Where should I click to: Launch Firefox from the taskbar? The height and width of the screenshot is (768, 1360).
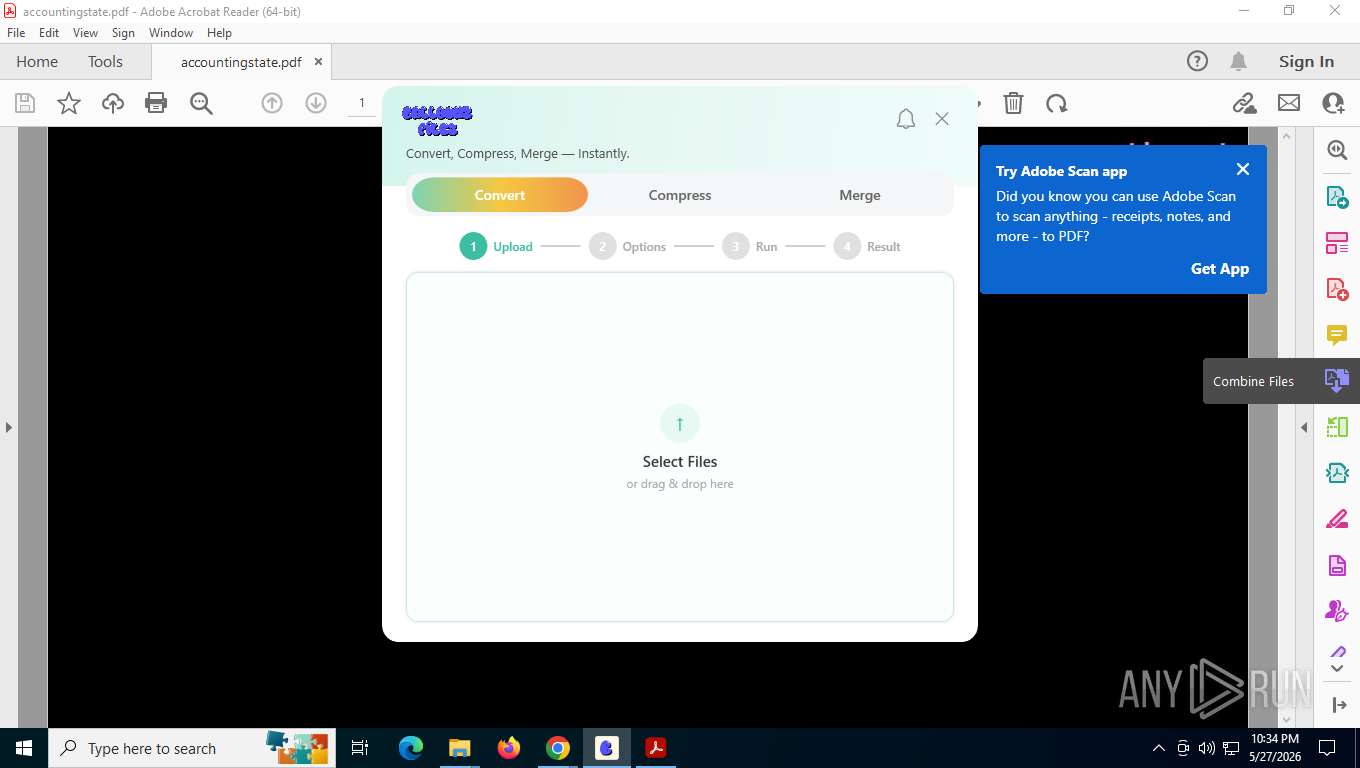509,748
